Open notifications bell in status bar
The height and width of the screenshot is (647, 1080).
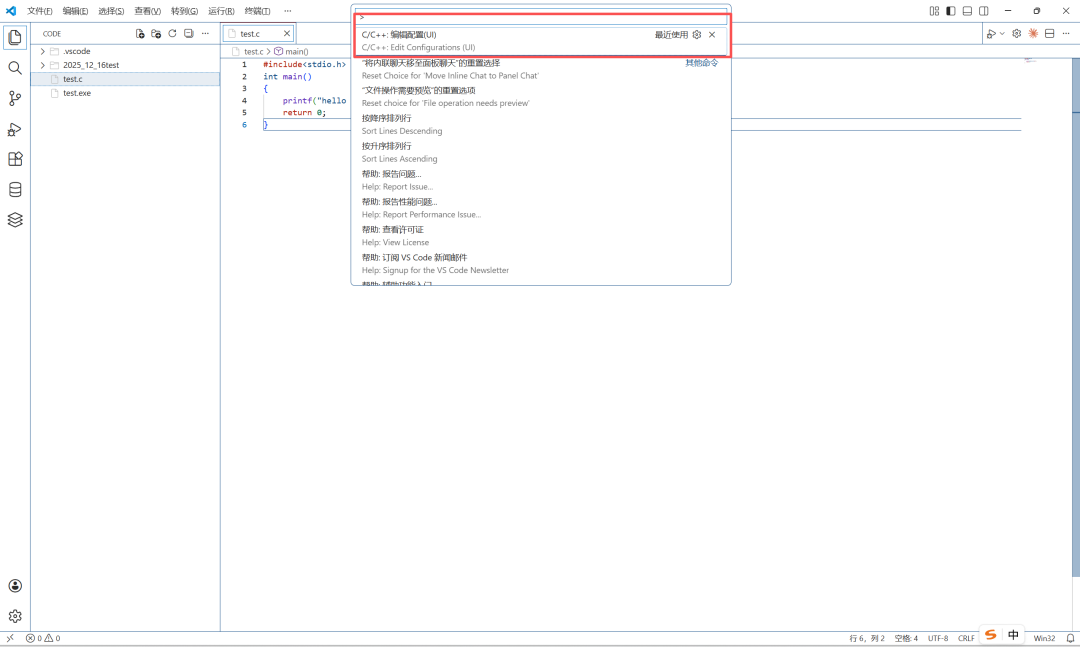click(x=1070, y=638)
